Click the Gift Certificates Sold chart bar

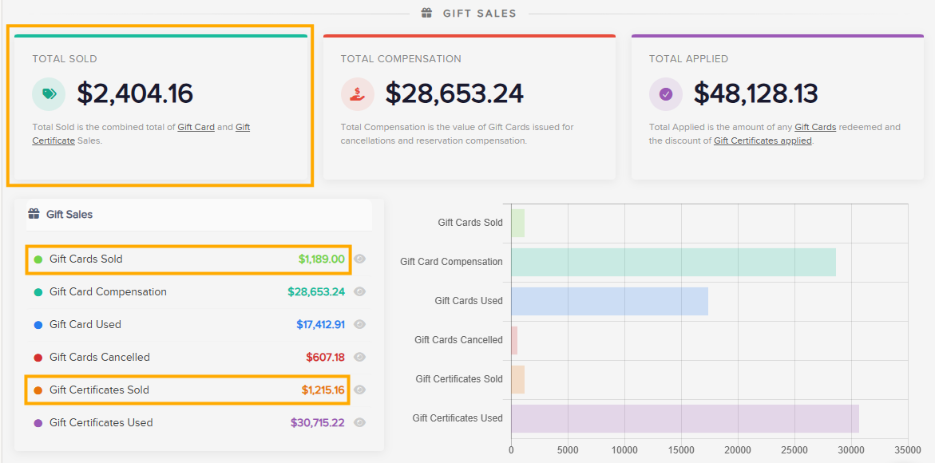coord(518,379)
